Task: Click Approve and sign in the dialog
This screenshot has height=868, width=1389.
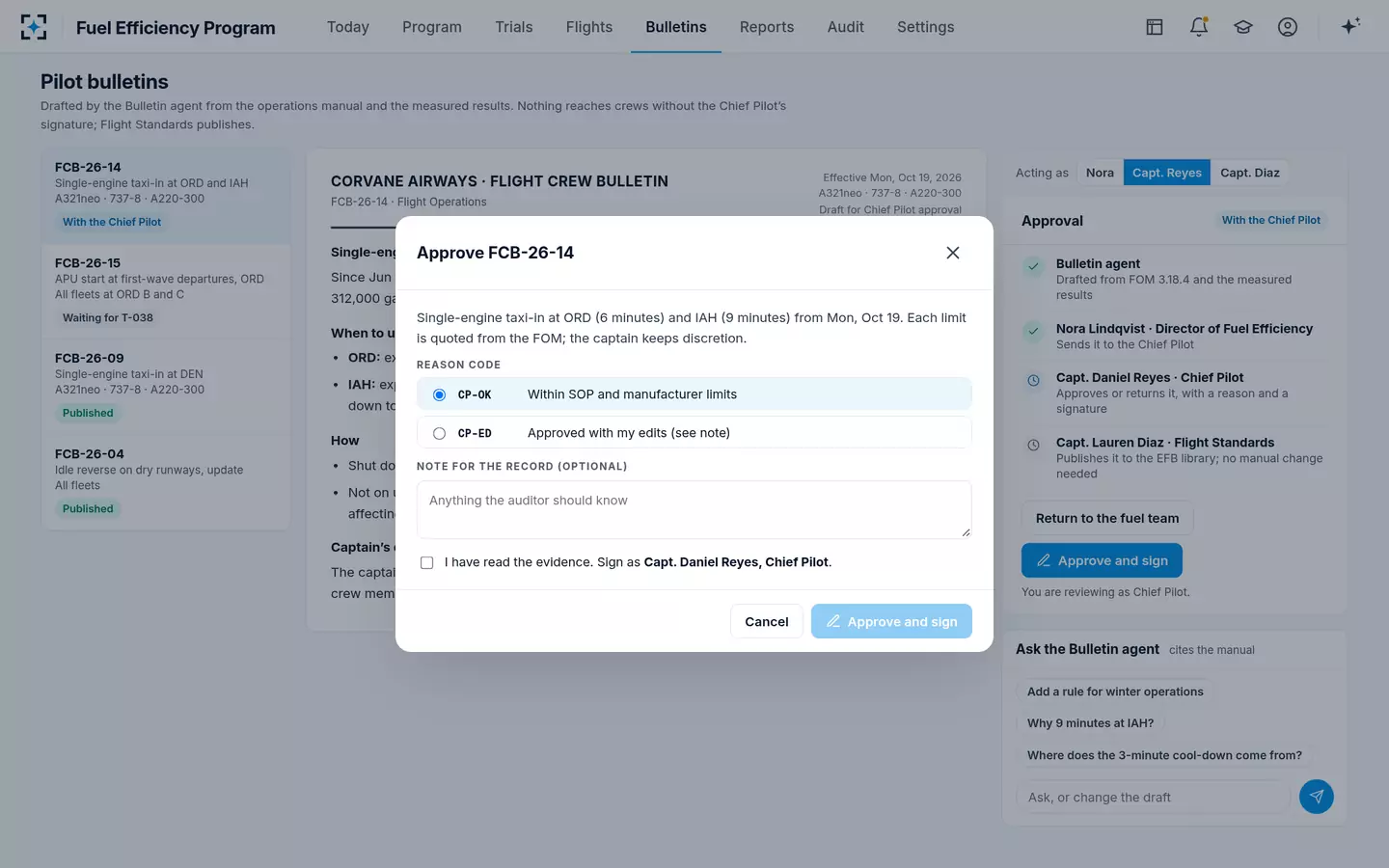Action: (891, 622)
